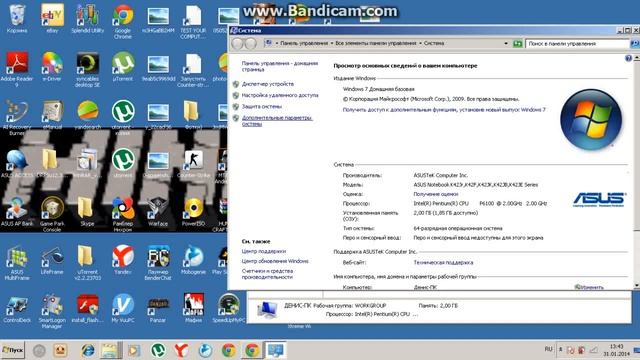The image size is (640, 360).
Task: Expand the address bar history dropdown
Action: pyautogui.click(x=506, y=43)
